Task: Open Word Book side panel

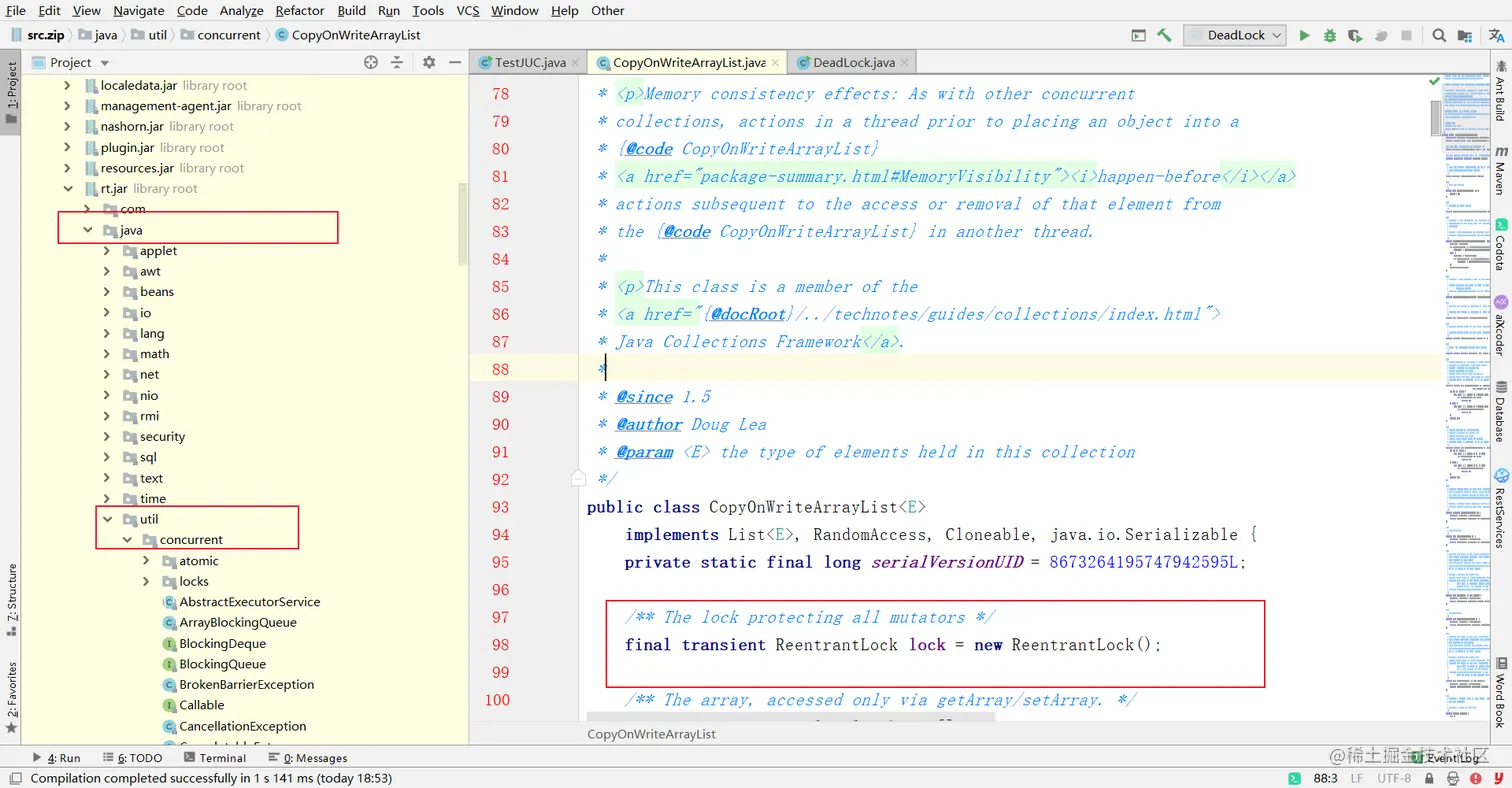Action: [x=1500, y=694]
